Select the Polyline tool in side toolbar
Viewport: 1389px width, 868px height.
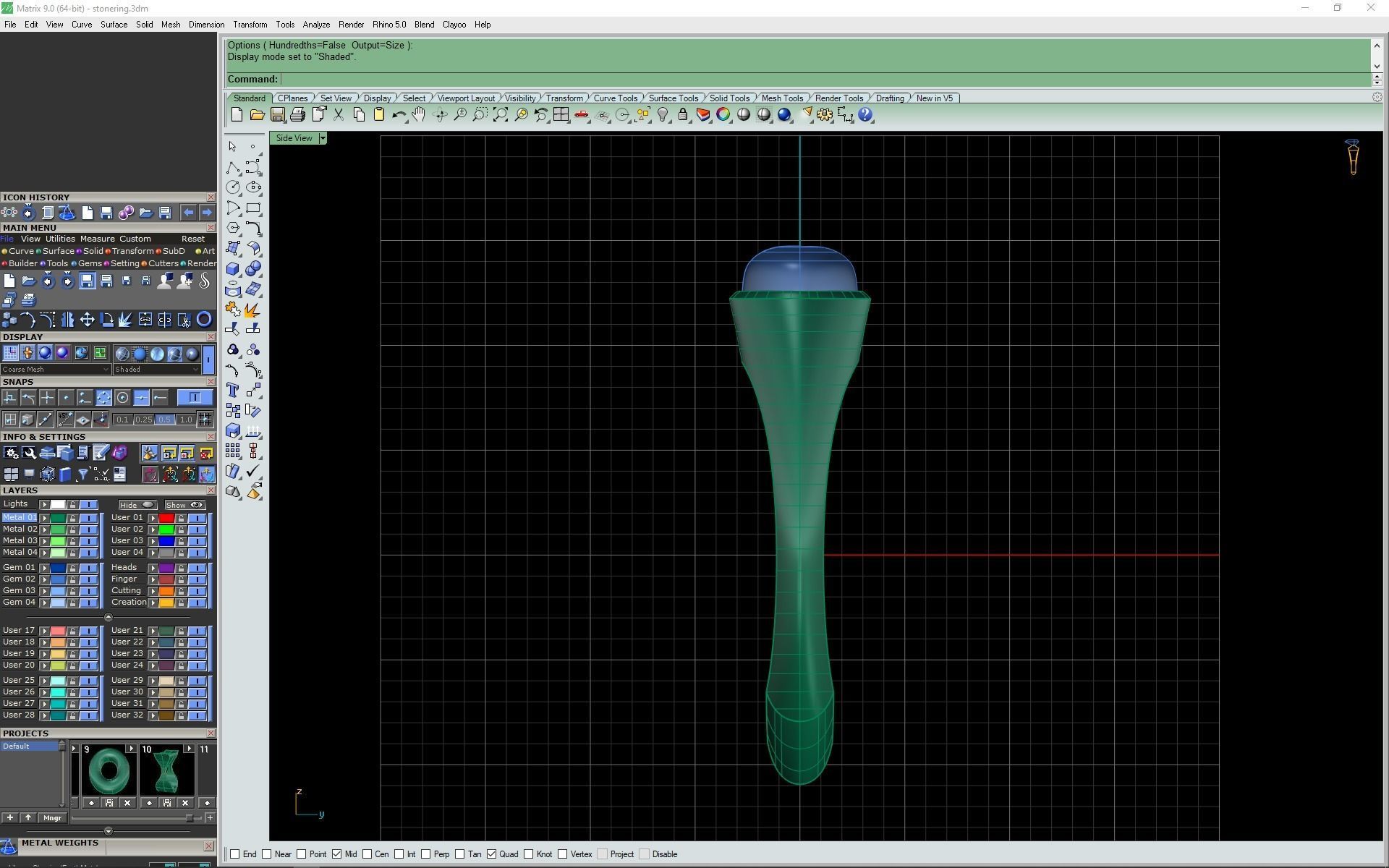click(232, 168)
